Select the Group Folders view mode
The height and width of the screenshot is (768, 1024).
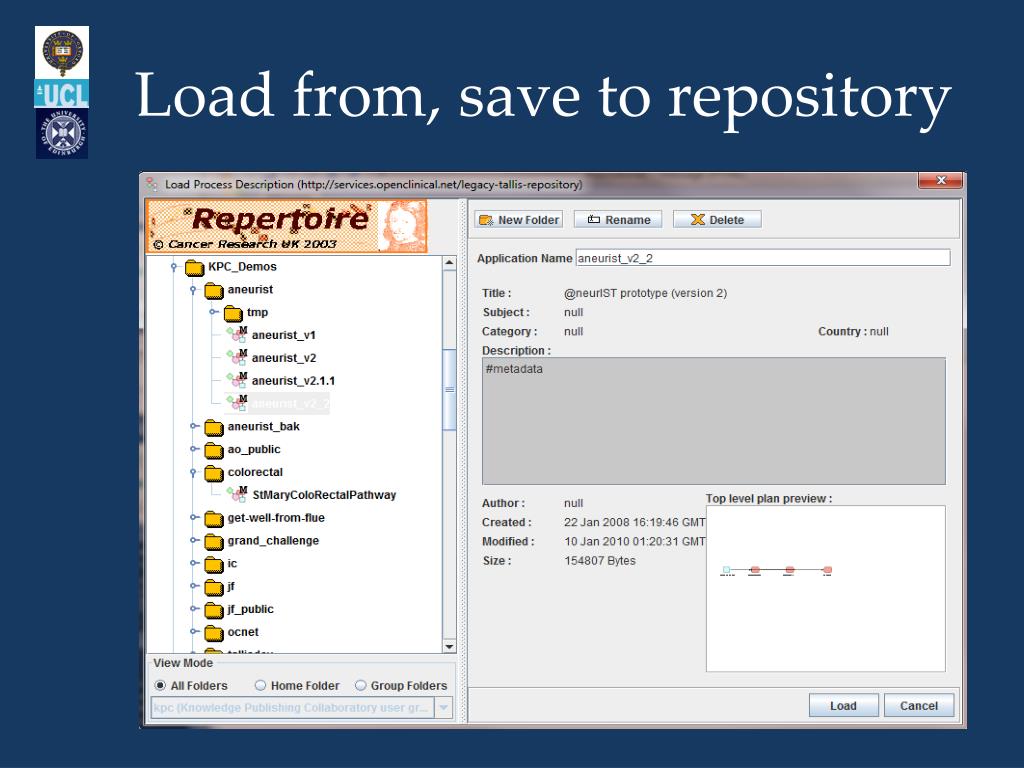click(360, 686)
